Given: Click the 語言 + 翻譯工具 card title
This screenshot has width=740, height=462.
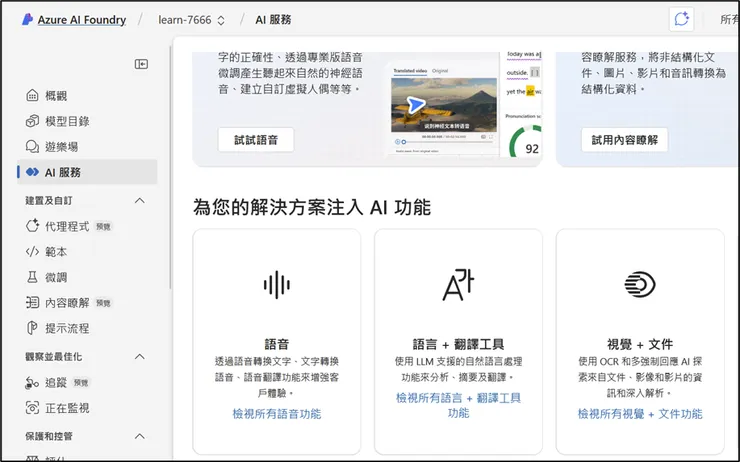Looking at the screenshot, I should [458, 344].
